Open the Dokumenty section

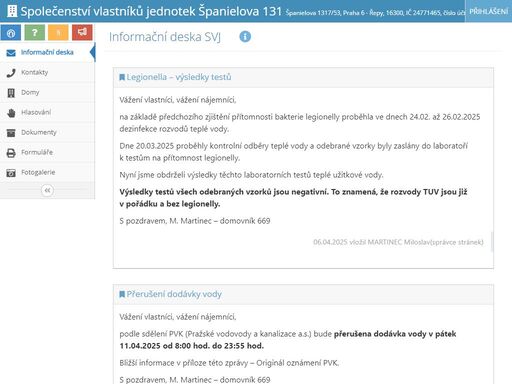coord(47,132)
